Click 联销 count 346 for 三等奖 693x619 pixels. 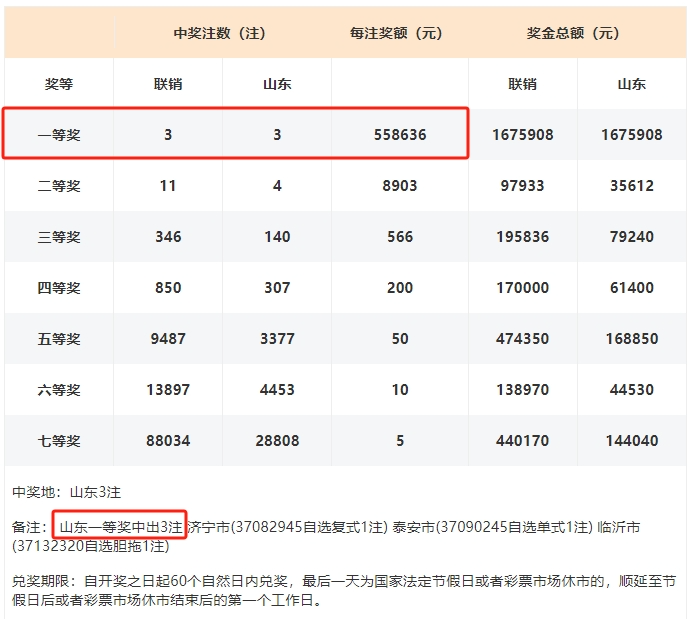pos(168,237)
